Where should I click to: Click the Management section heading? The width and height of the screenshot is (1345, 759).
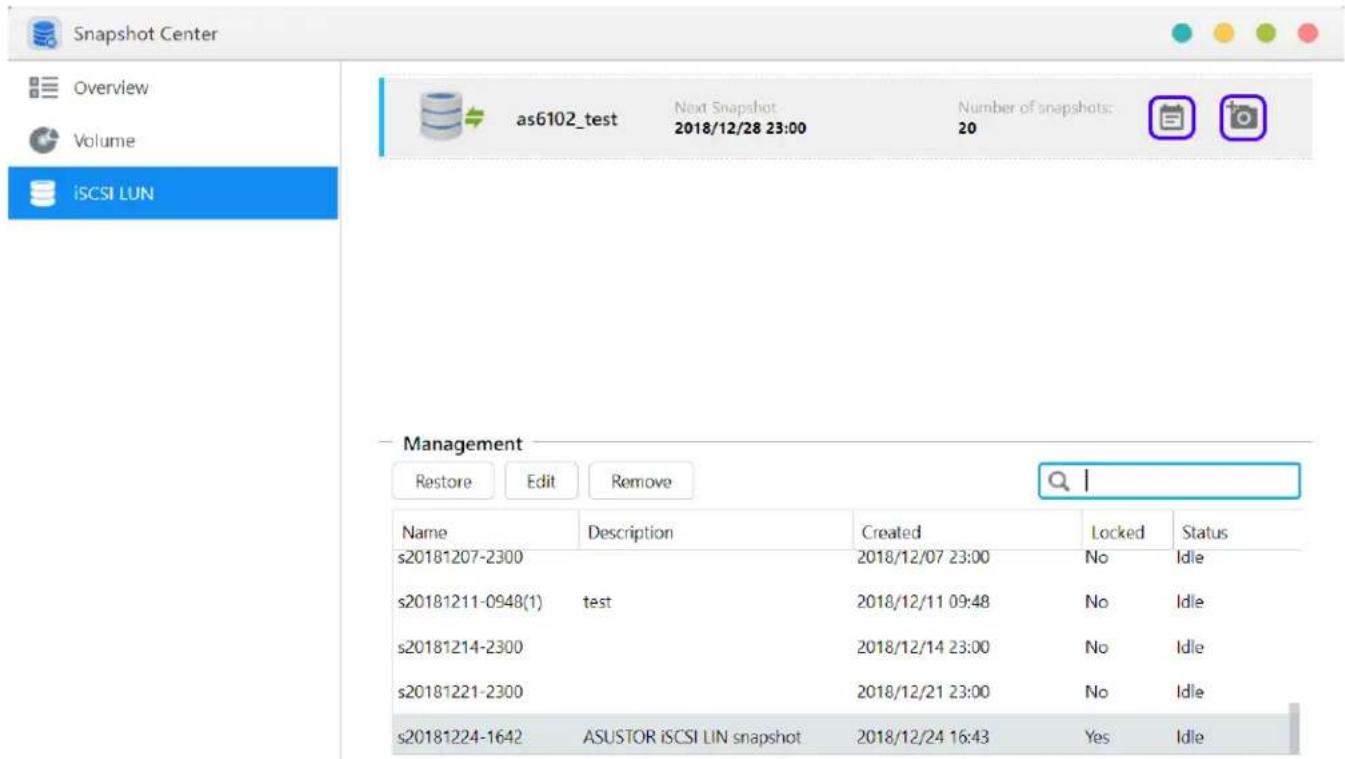462,443
